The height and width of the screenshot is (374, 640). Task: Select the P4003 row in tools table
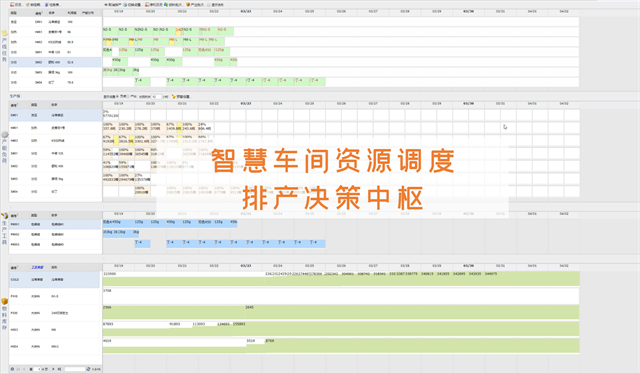[56, 245]
